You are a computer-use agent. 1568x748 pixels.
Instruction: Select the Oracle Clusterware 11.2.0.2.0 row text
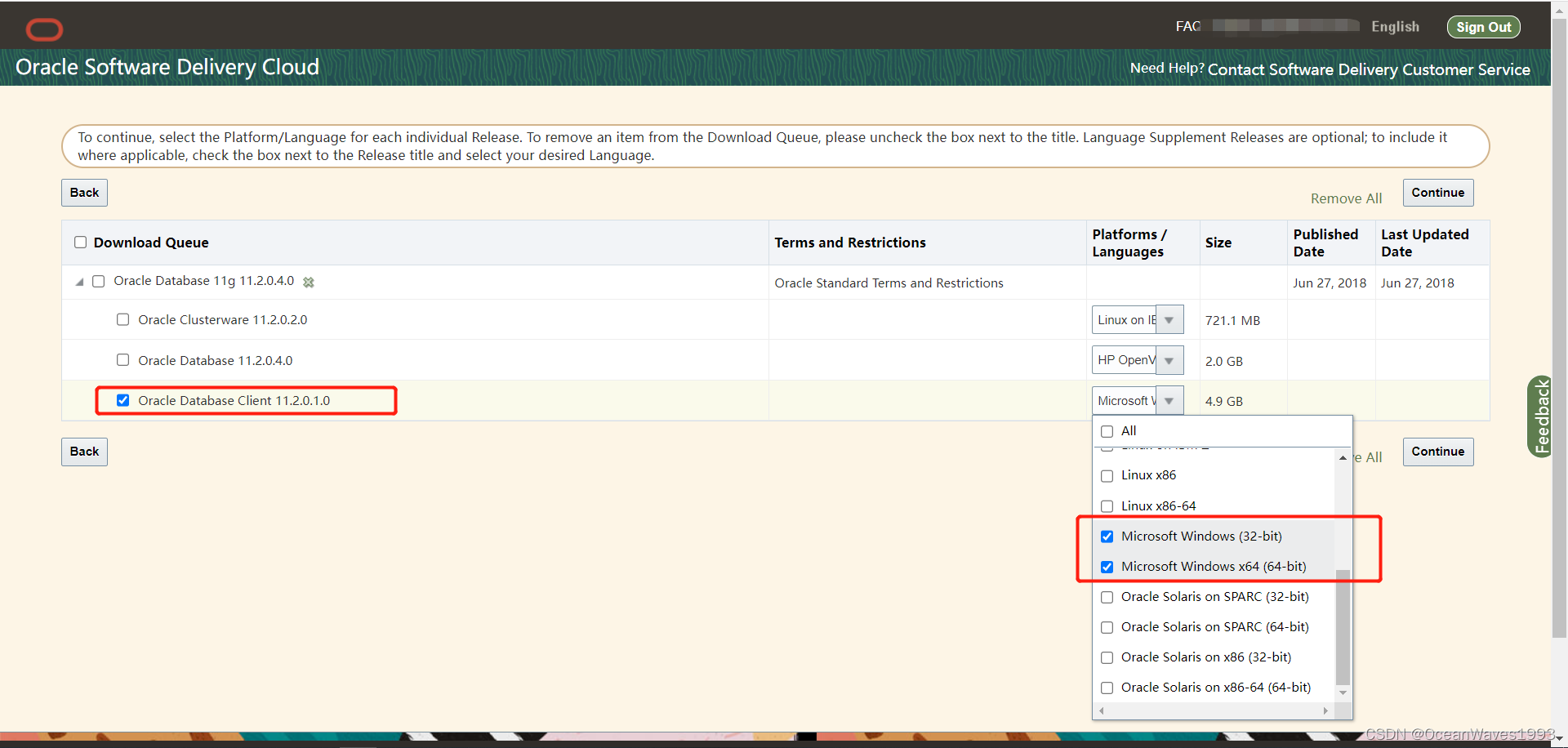coord(222,319)
